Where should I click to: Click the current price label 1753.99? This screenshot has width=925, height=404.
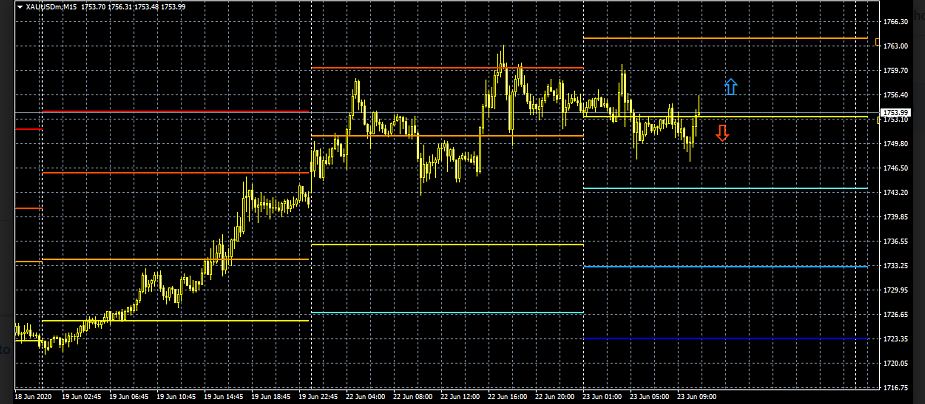(x=895, y=112)
